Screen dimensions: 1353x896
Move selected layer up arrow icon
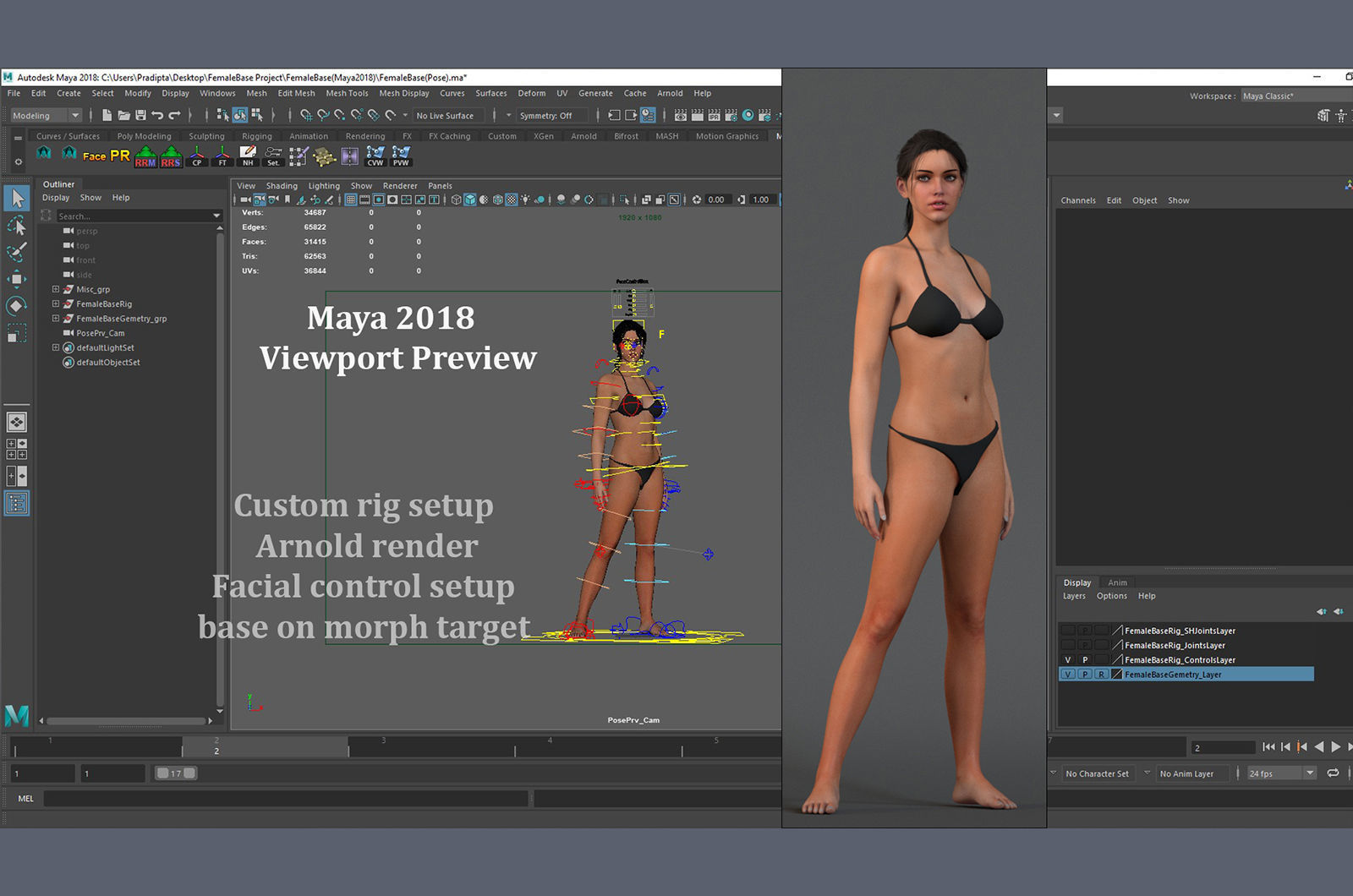[1322, 611]
